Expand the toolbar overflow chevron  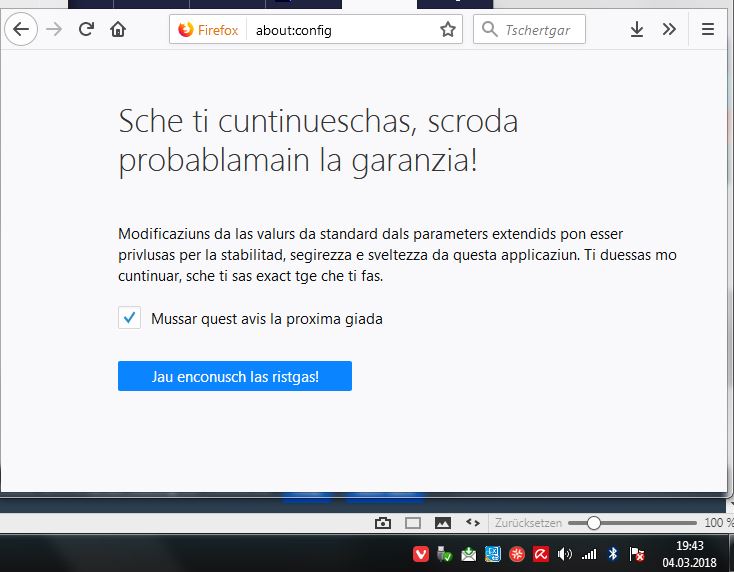coord(669,29)
